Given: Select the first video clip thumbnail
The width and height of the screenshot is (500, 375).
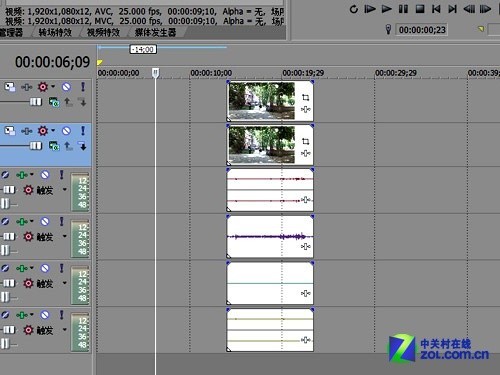Looking at the screenshot, I should pyautogui.click(x=262, y=101).
